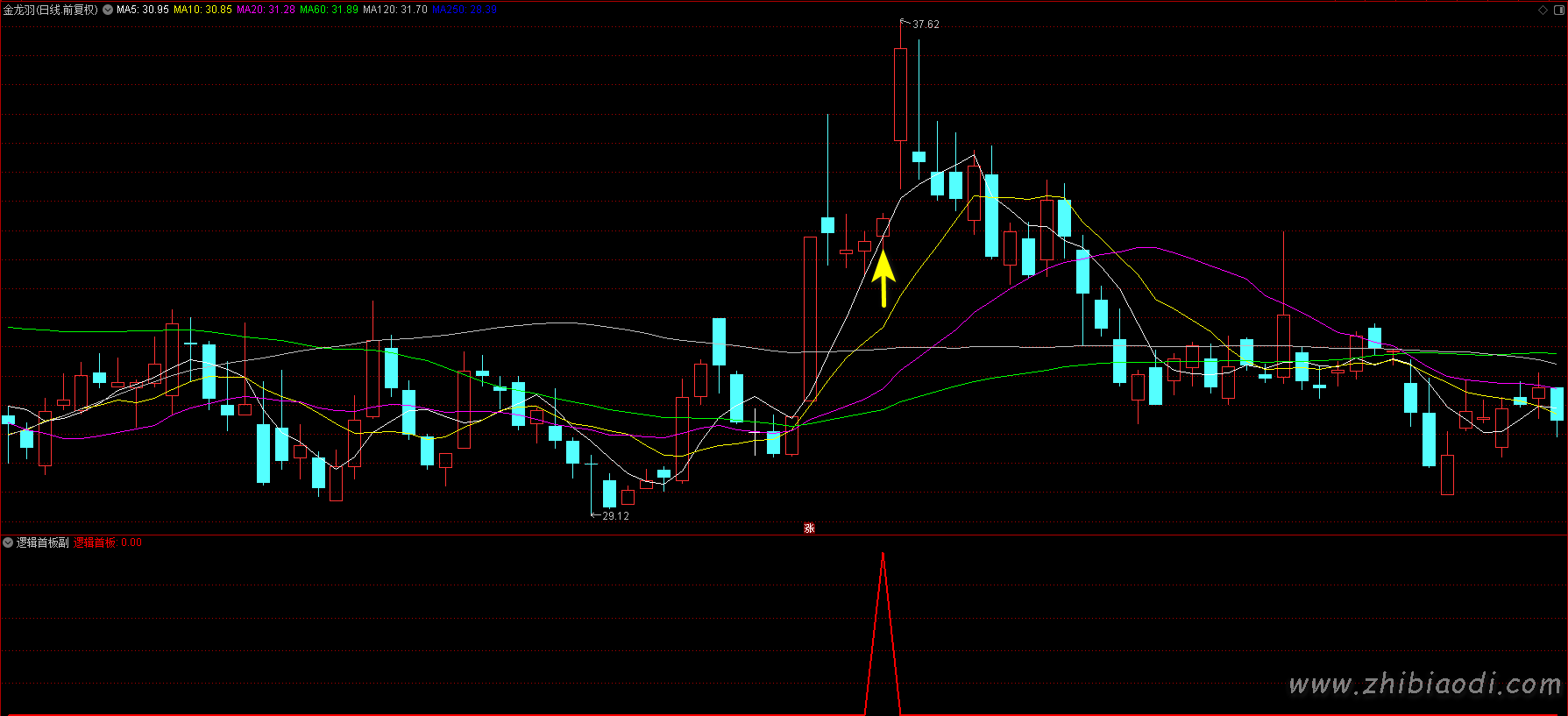Click the magenta MA20 legend label
The width and height of the screenshot is (1568, 716).
(266, 10)
